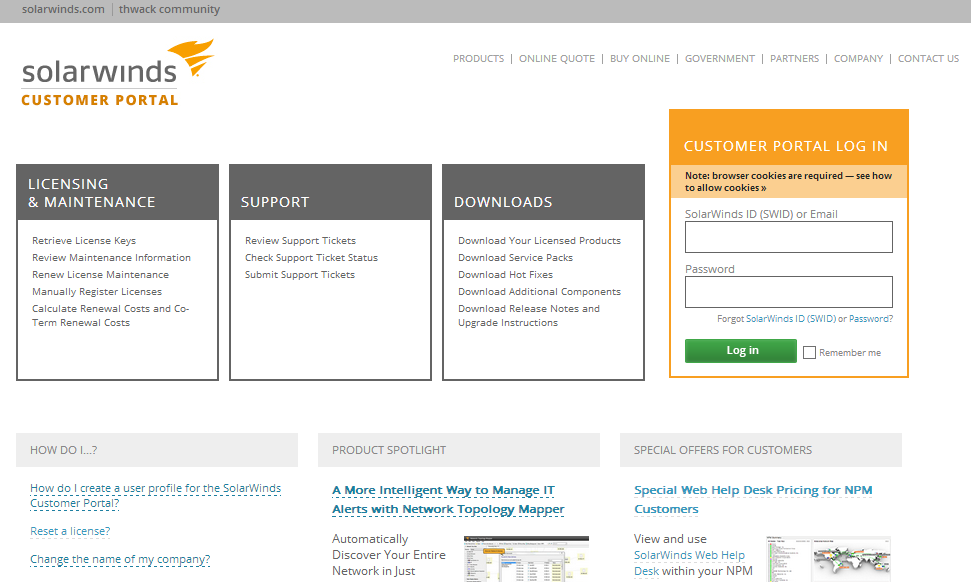Screen dimensions: 971x582
Task: Open see how to allow cookies note
Action: 788,181
